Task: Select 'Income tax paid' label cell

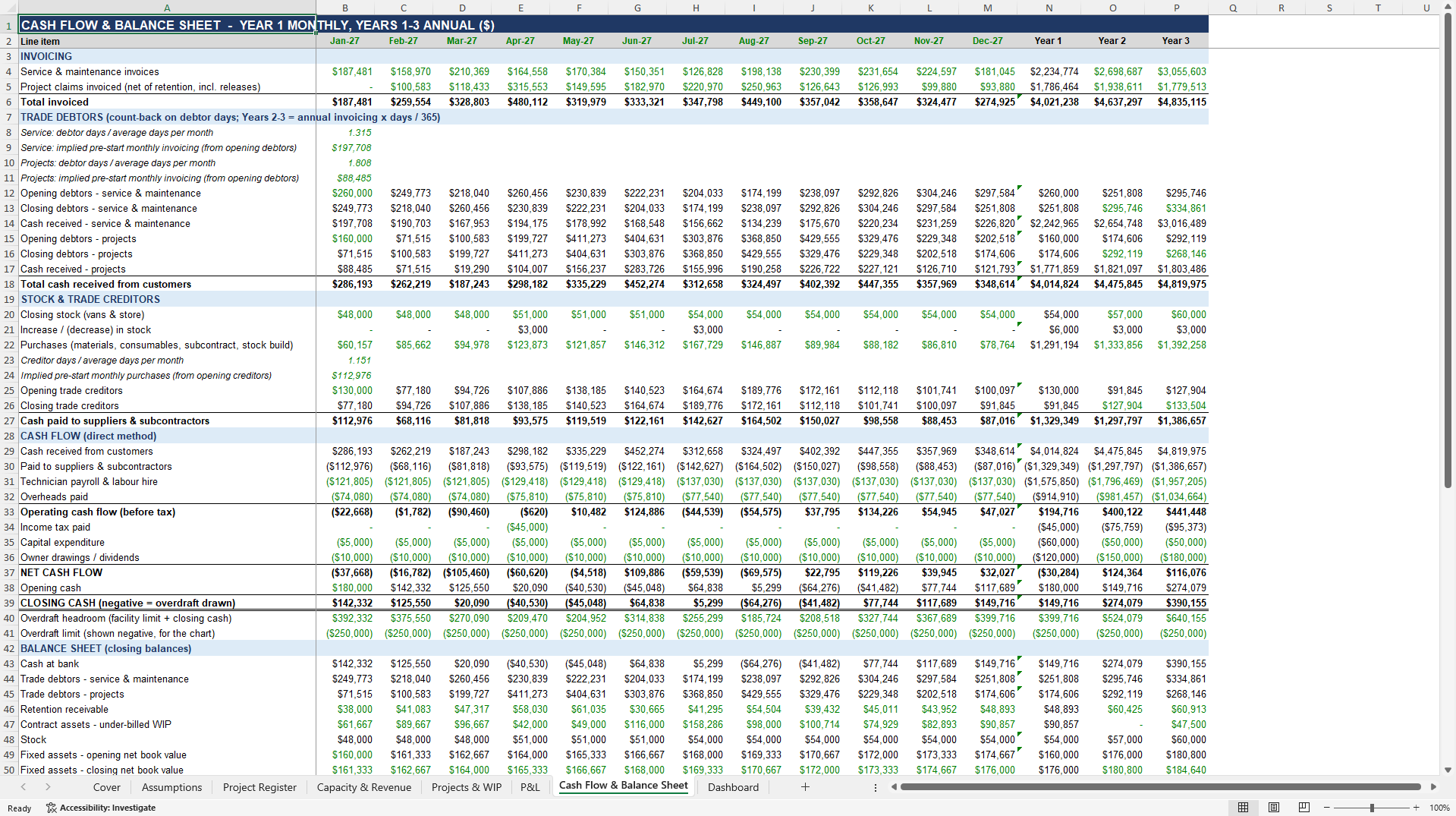Action: (167, 527)
